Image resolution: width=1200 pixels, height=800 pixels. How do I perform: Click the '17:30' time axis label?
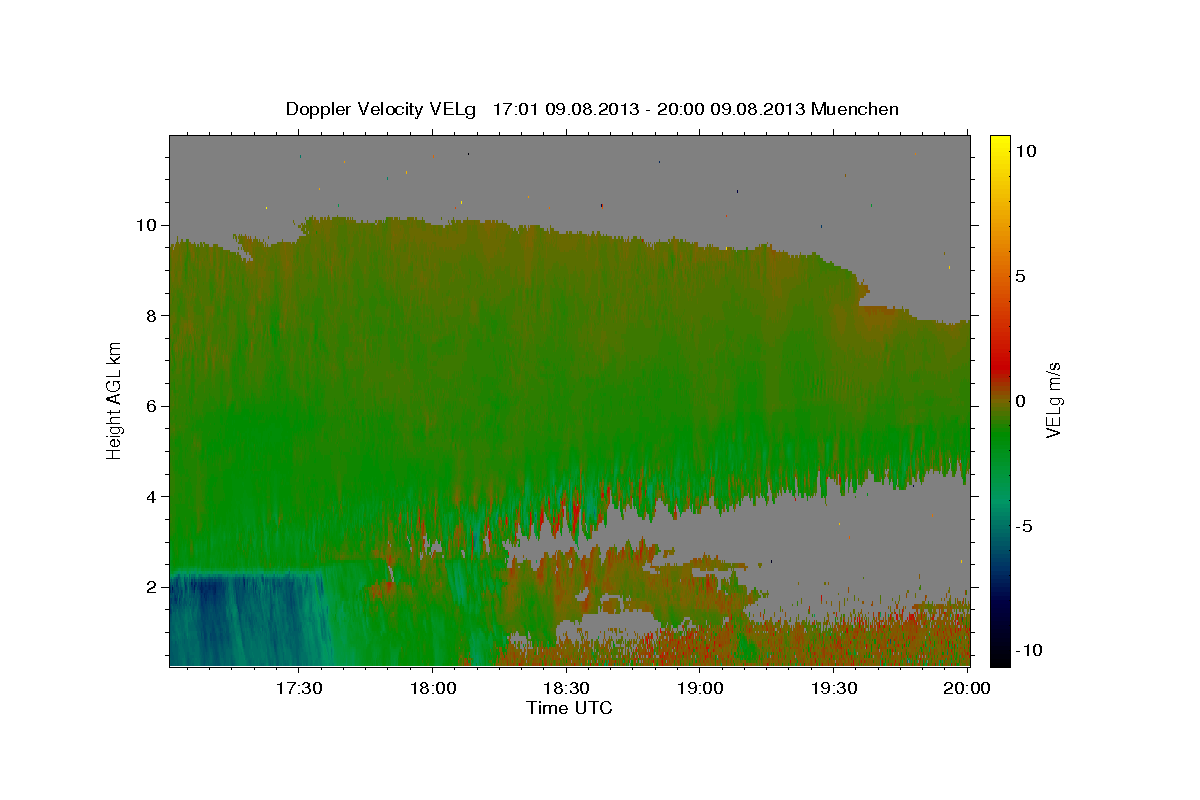click(298, 688)
